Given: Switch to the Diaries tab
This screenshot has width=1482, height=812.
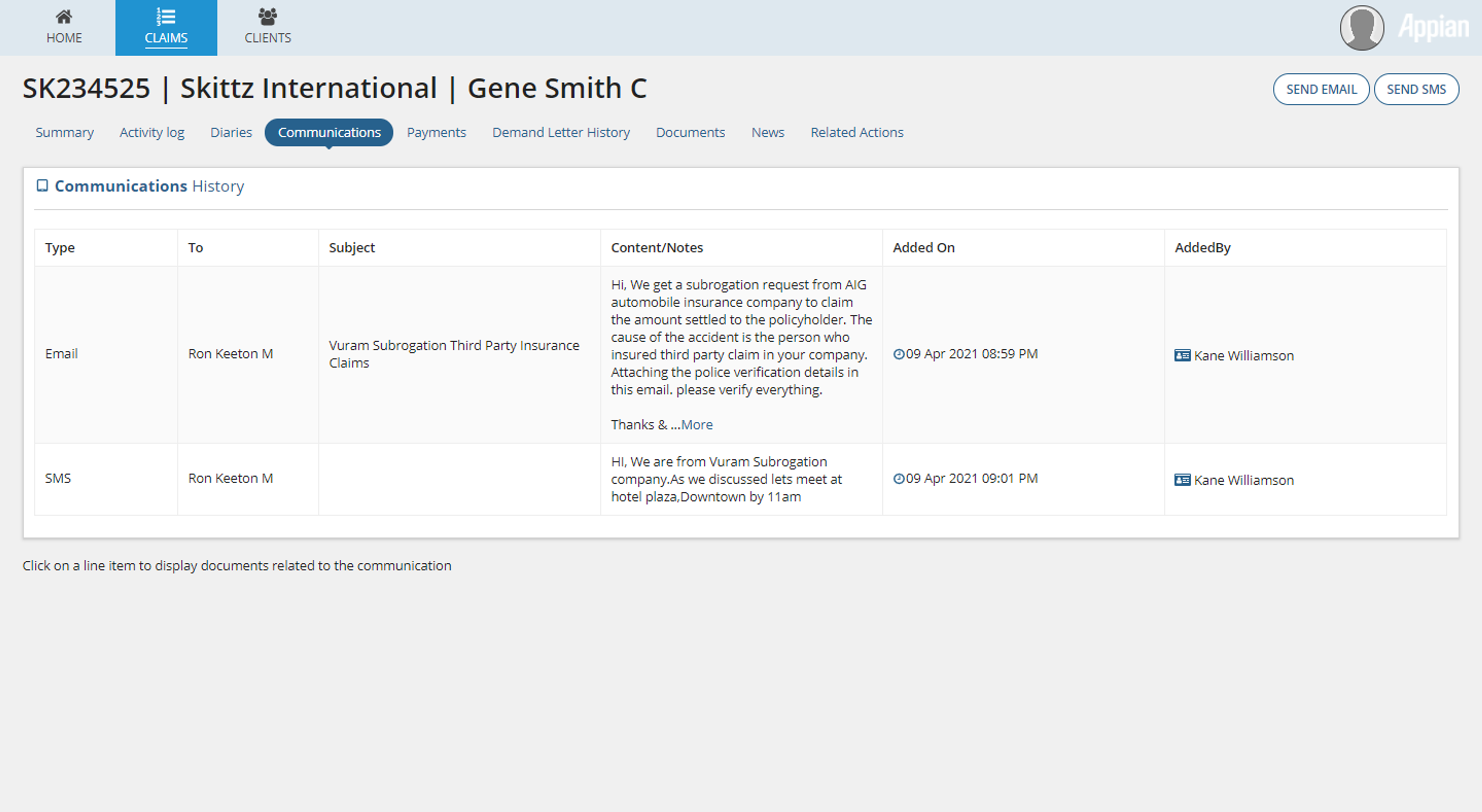Looking at the screenshot, I should [231, 132].
